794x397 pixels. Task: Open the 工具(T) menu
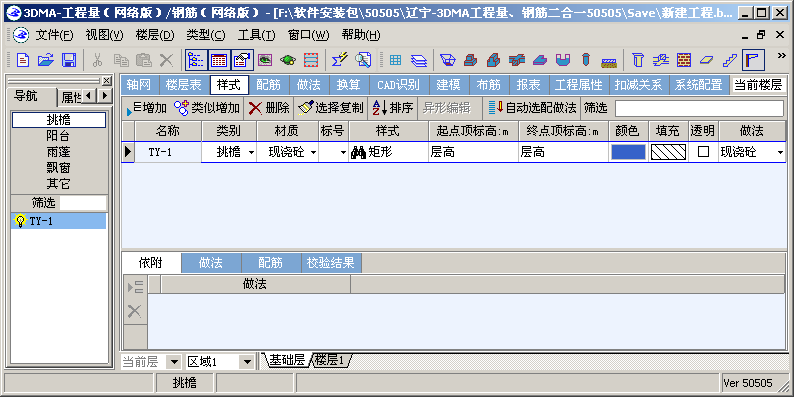click(257, 35)
